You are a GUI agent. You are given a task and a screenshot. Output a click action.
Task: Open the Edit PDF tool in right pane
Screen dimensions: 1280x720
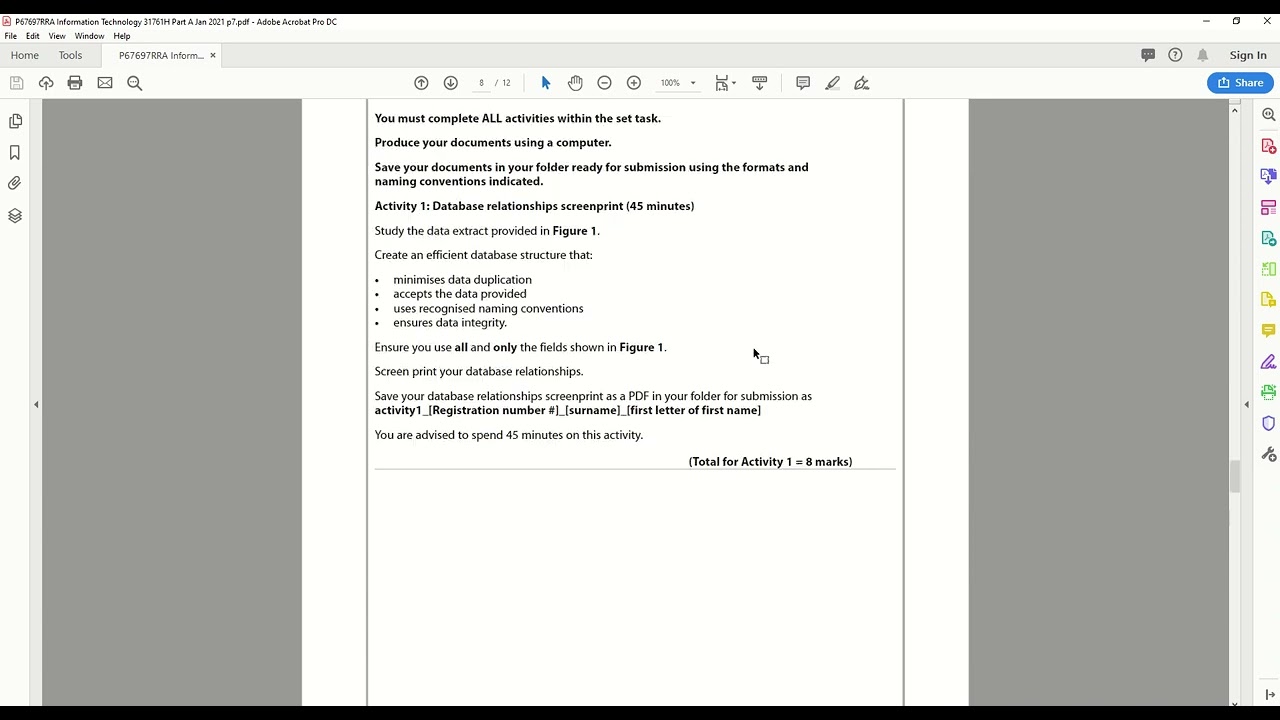(x=1269, y=207)
